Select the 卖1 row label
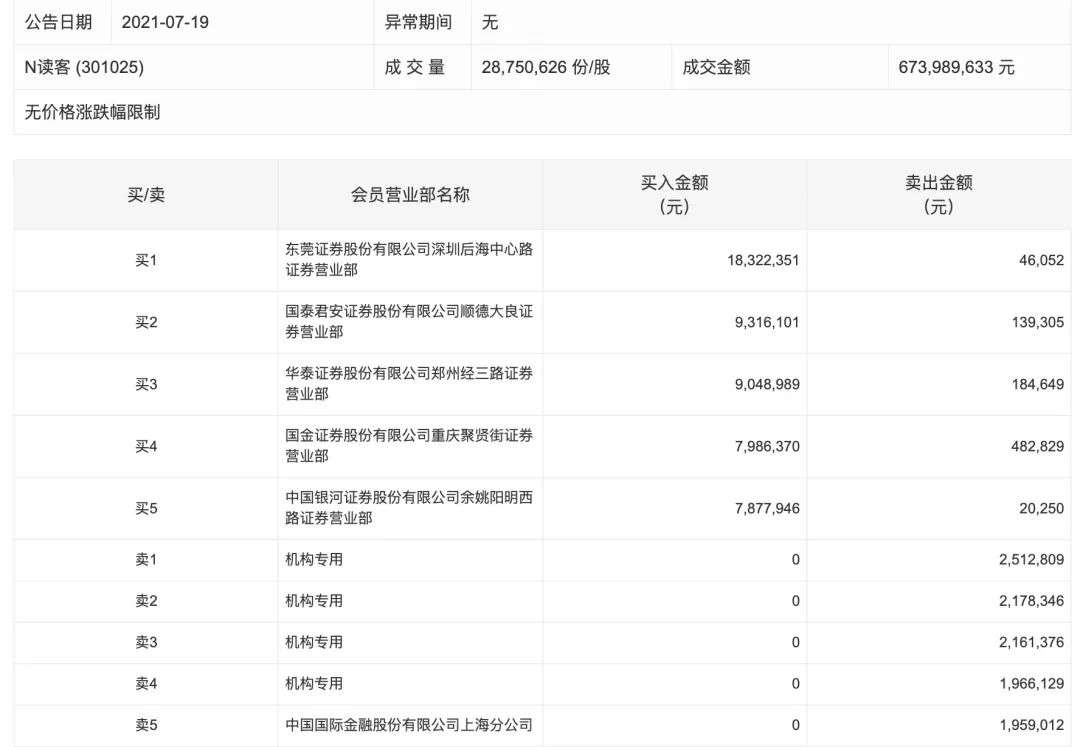Screen dimensions: 1080x747 click(146, 560)
